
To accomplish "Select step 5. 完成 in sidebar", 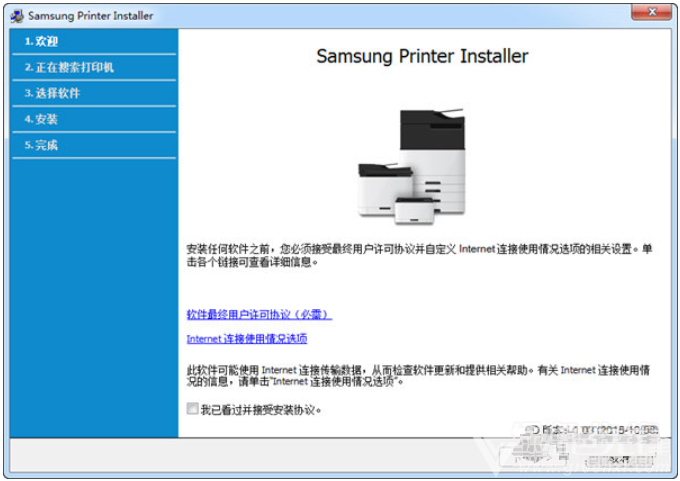I will (x=94, y=145).
